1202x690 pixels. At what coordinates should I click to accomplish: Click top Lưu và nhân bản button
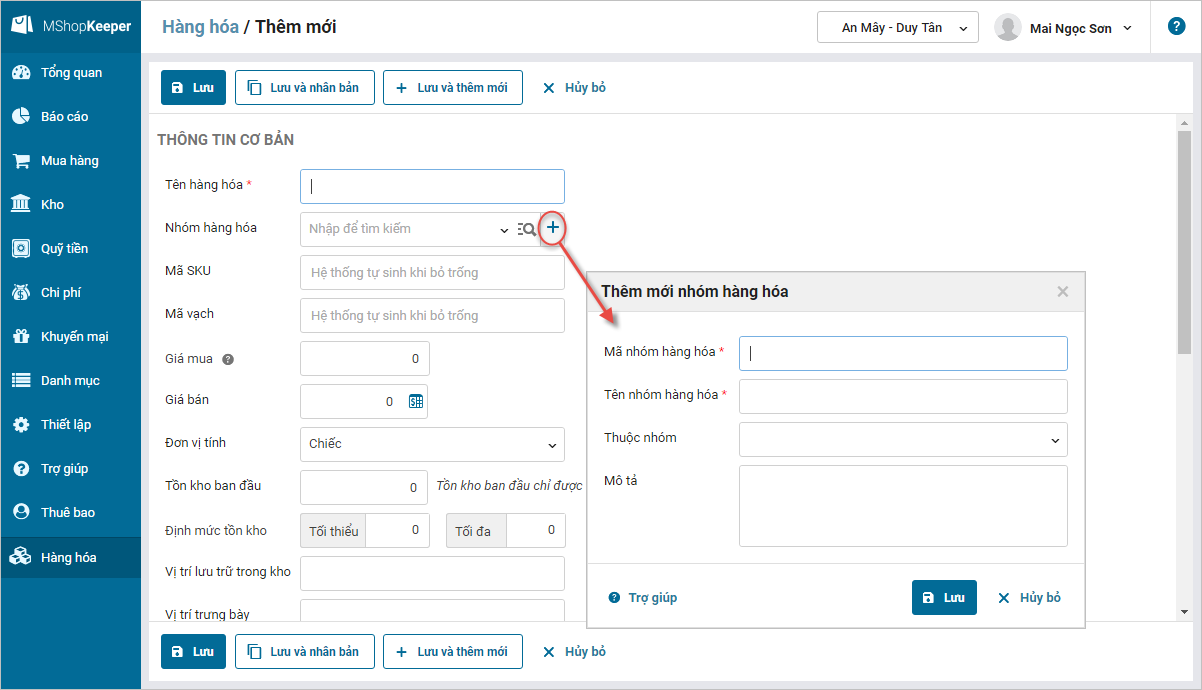point(304,87)
